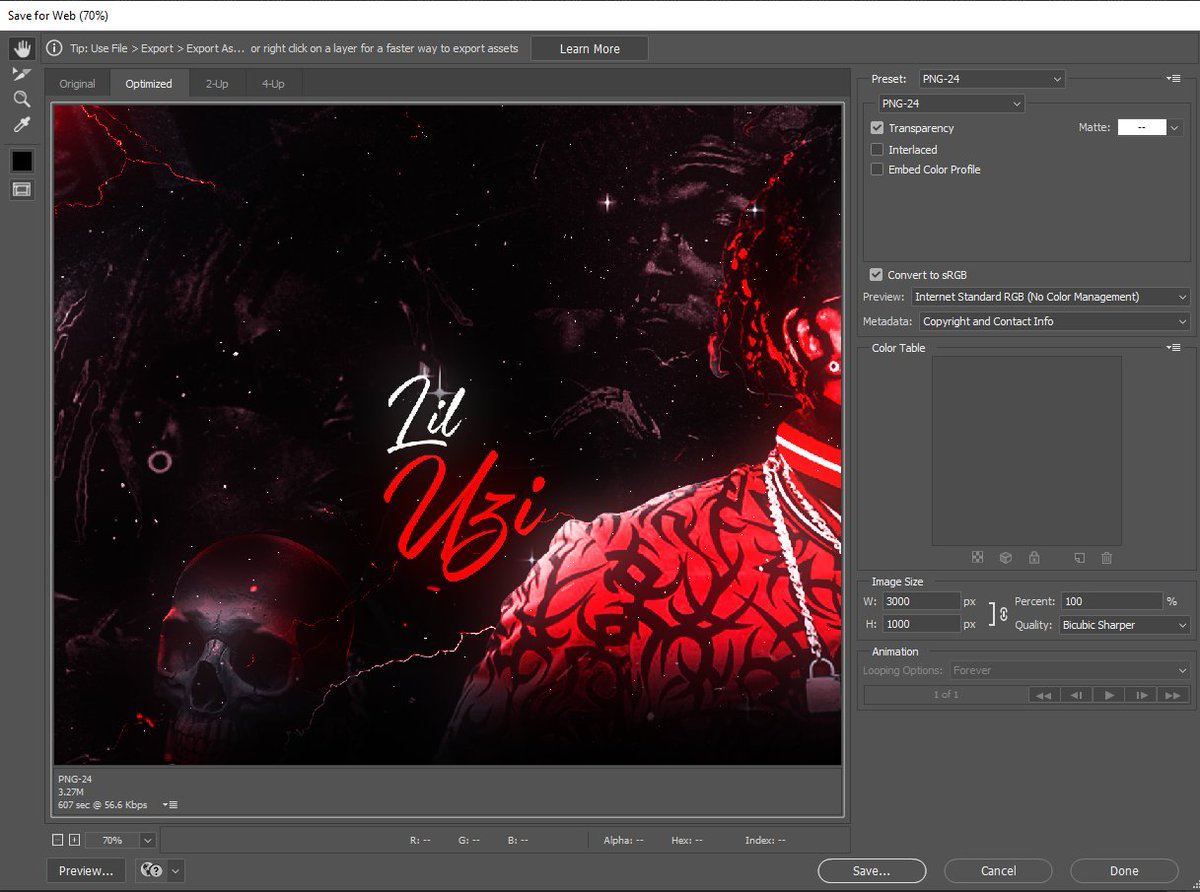Click the empty Color Table area
This screenshot has width=1200, height=892.
(x=1027, y=450)
